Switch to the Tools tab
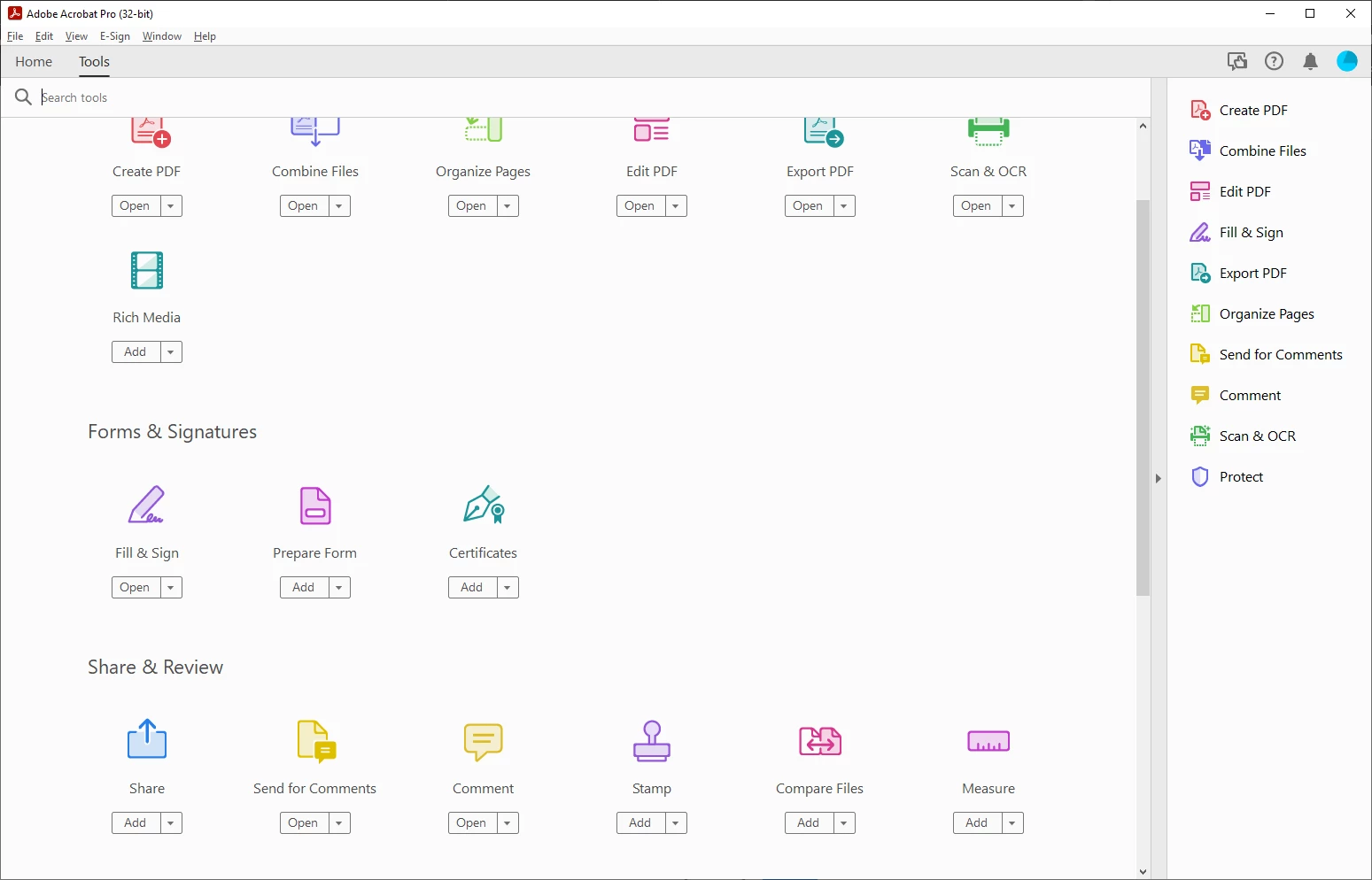 coord(94,62)
